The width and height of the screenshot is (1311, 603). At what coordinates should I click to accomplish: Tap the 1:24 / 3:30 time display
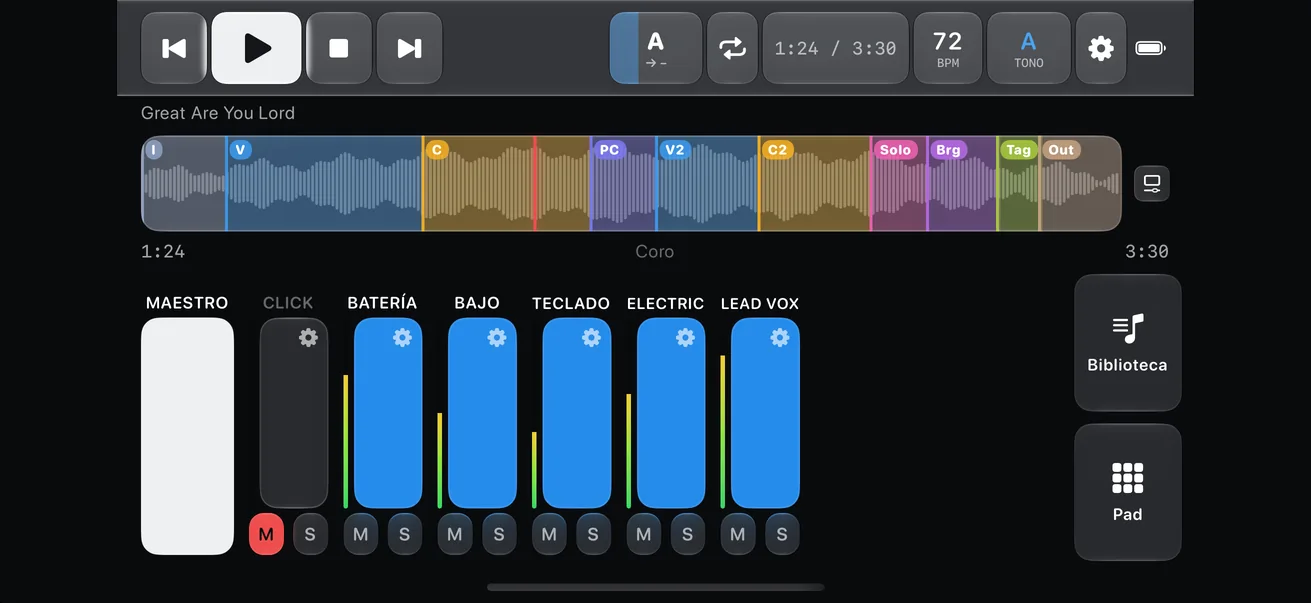[x=835, y=48]
